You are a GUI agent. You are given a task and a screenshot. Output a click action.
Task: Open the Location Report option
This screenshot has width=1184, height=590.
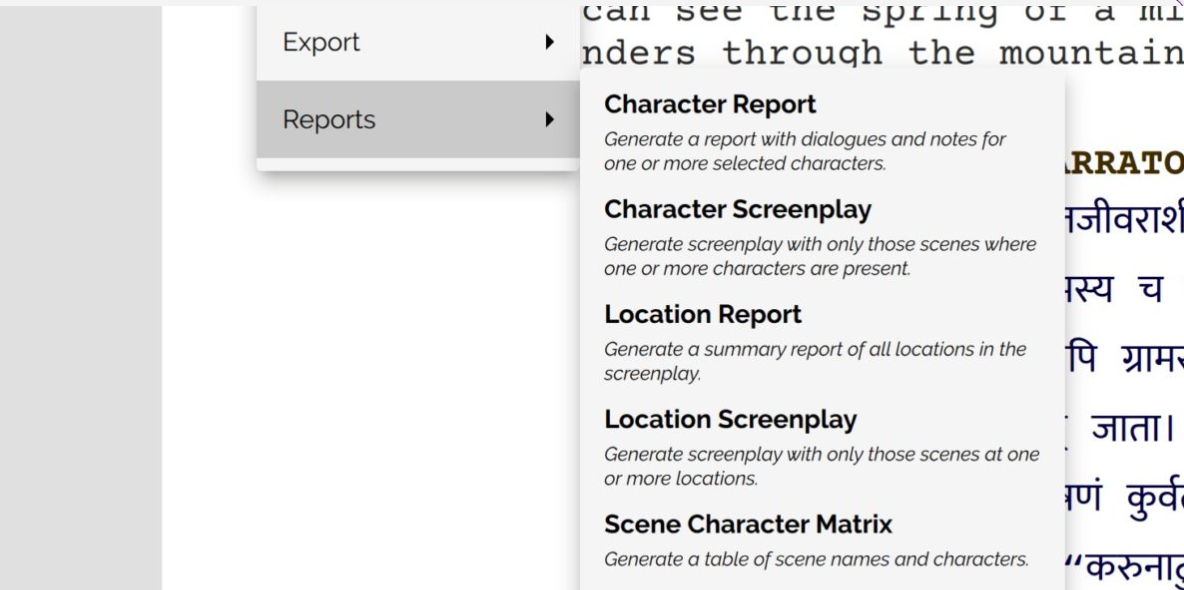coord(702,315)
